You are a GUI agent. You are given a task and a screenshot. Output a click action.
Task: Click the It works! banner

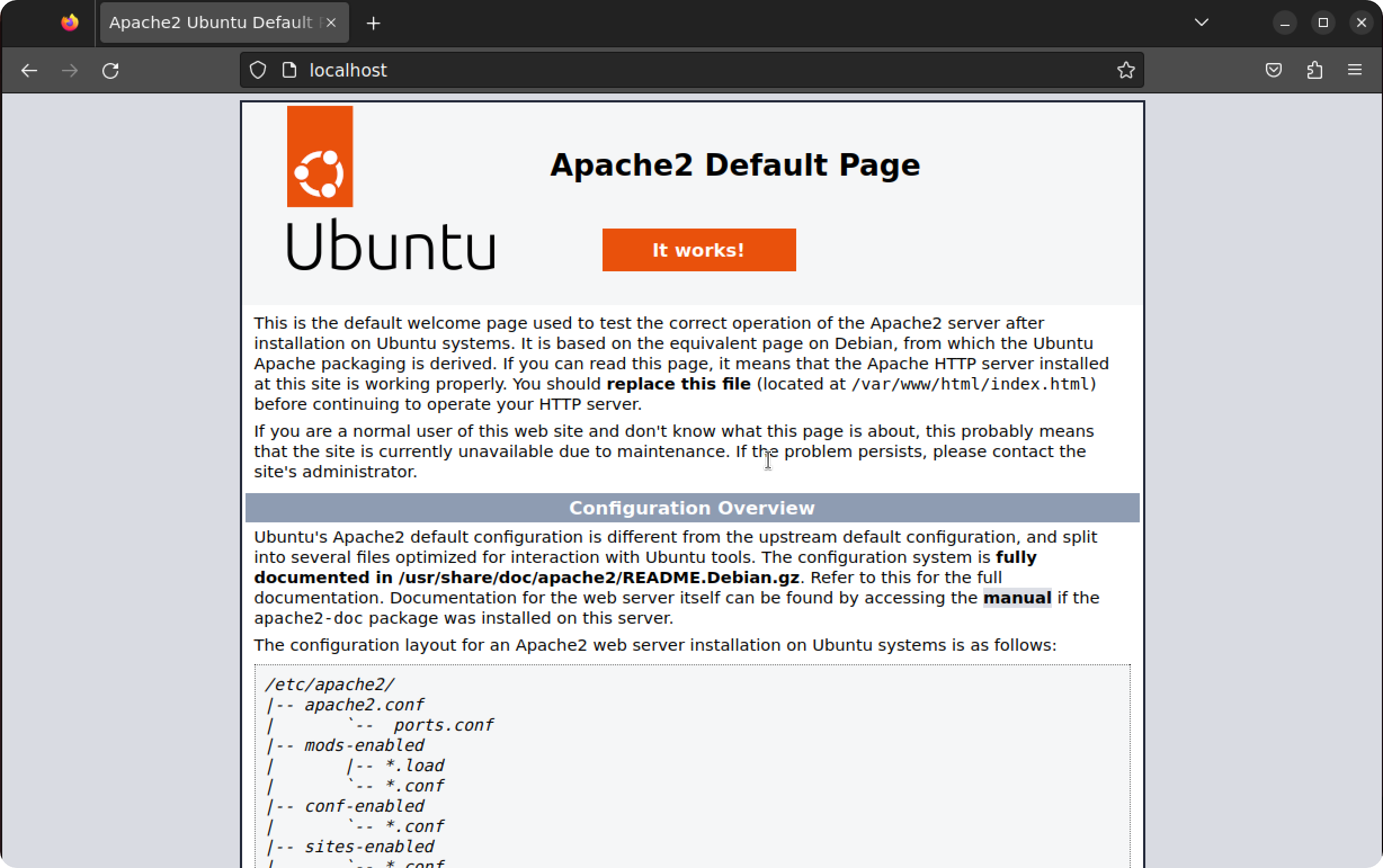click(x=699, y=250)
